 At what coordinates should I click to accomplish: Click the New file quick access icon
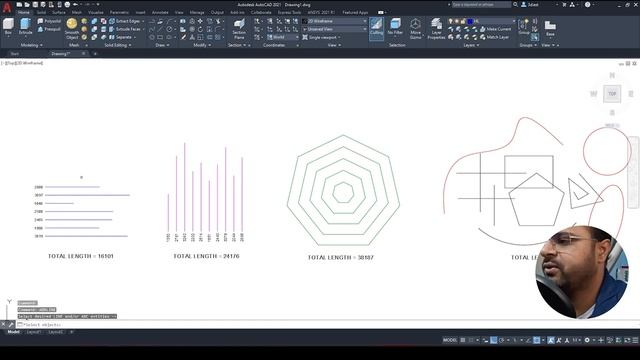[x=20, y=4]
